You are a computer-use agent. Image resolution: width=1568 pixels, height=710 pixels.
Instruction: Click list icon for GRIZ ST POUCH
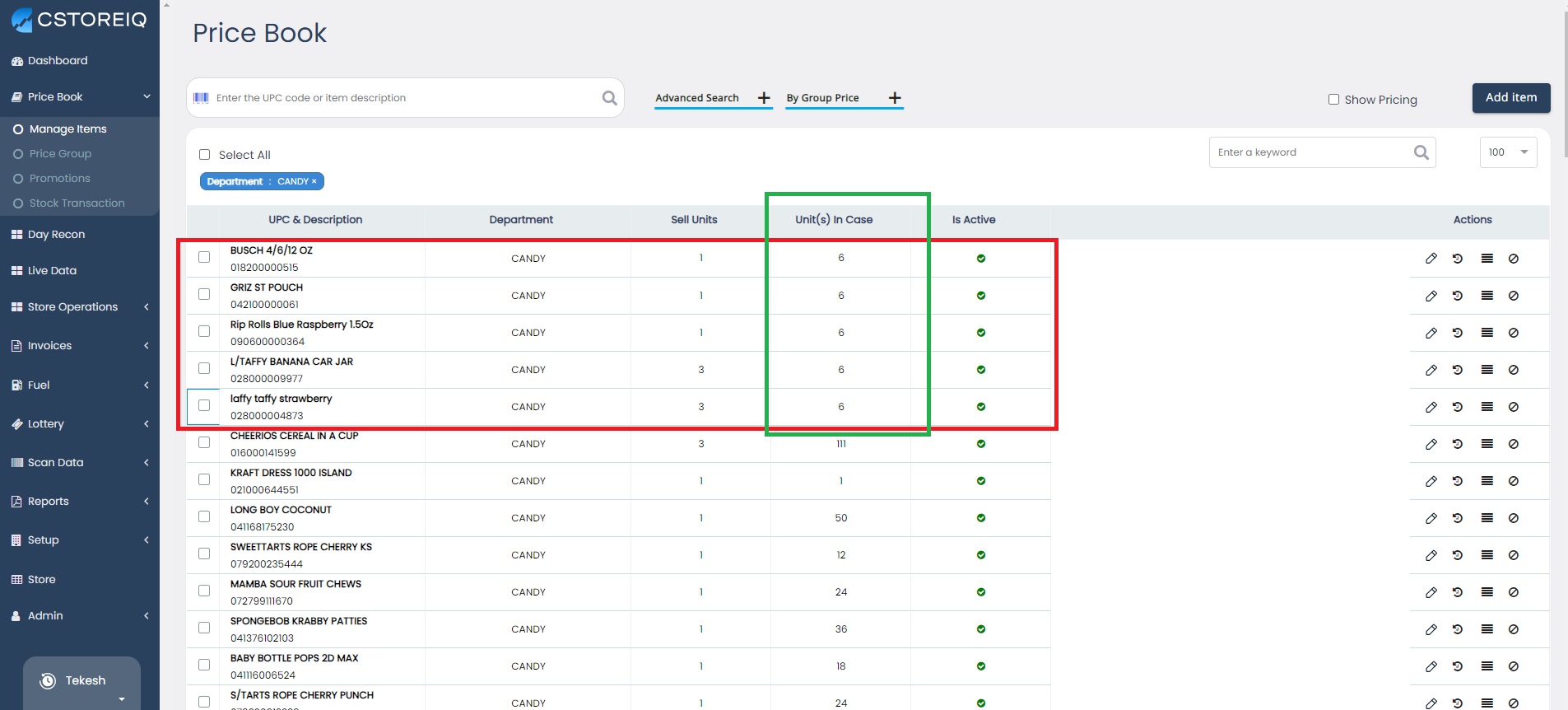tap(1487, 296)
